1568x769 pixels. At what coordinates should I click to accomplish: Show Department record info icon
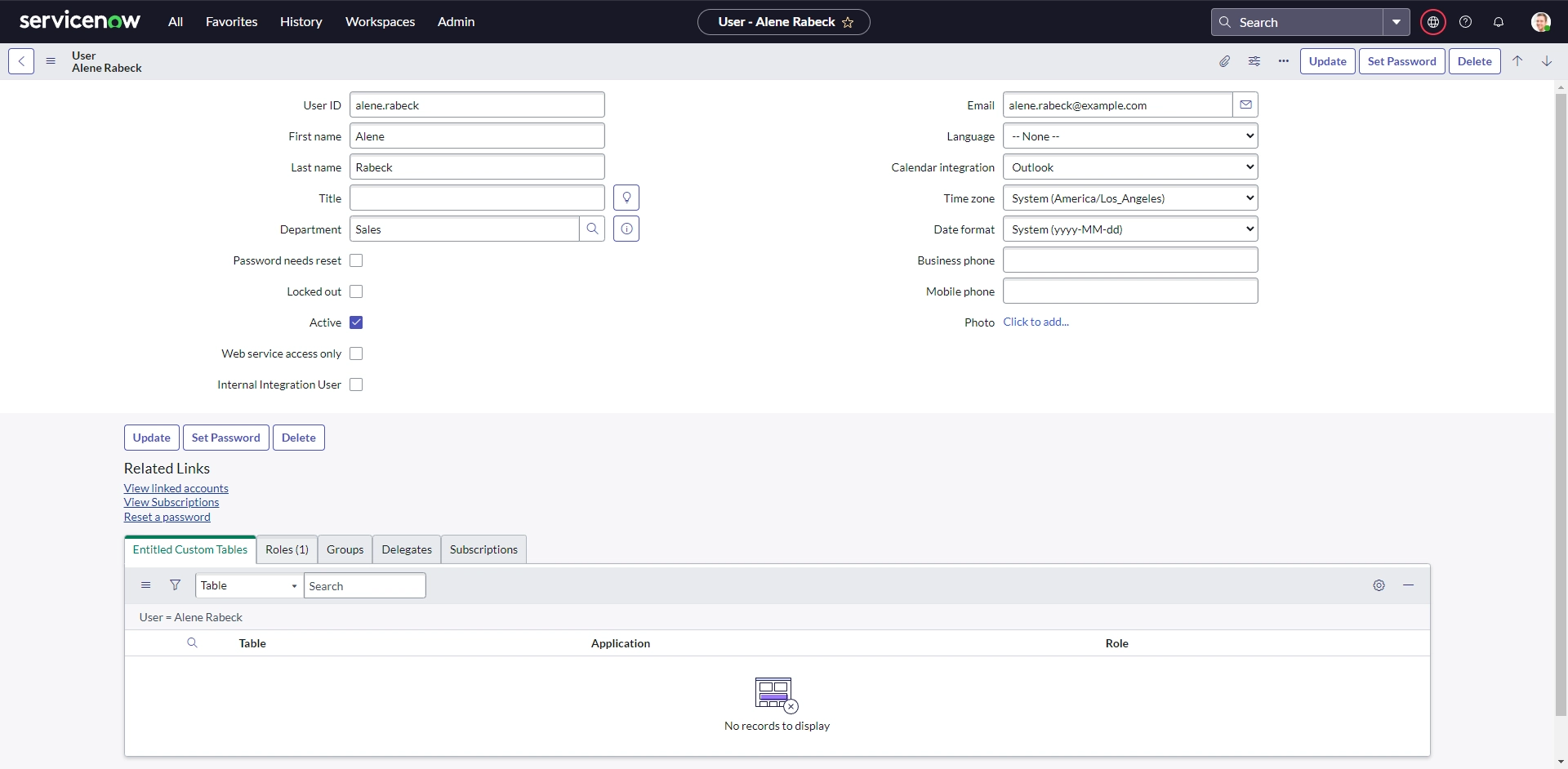[626, 229]
